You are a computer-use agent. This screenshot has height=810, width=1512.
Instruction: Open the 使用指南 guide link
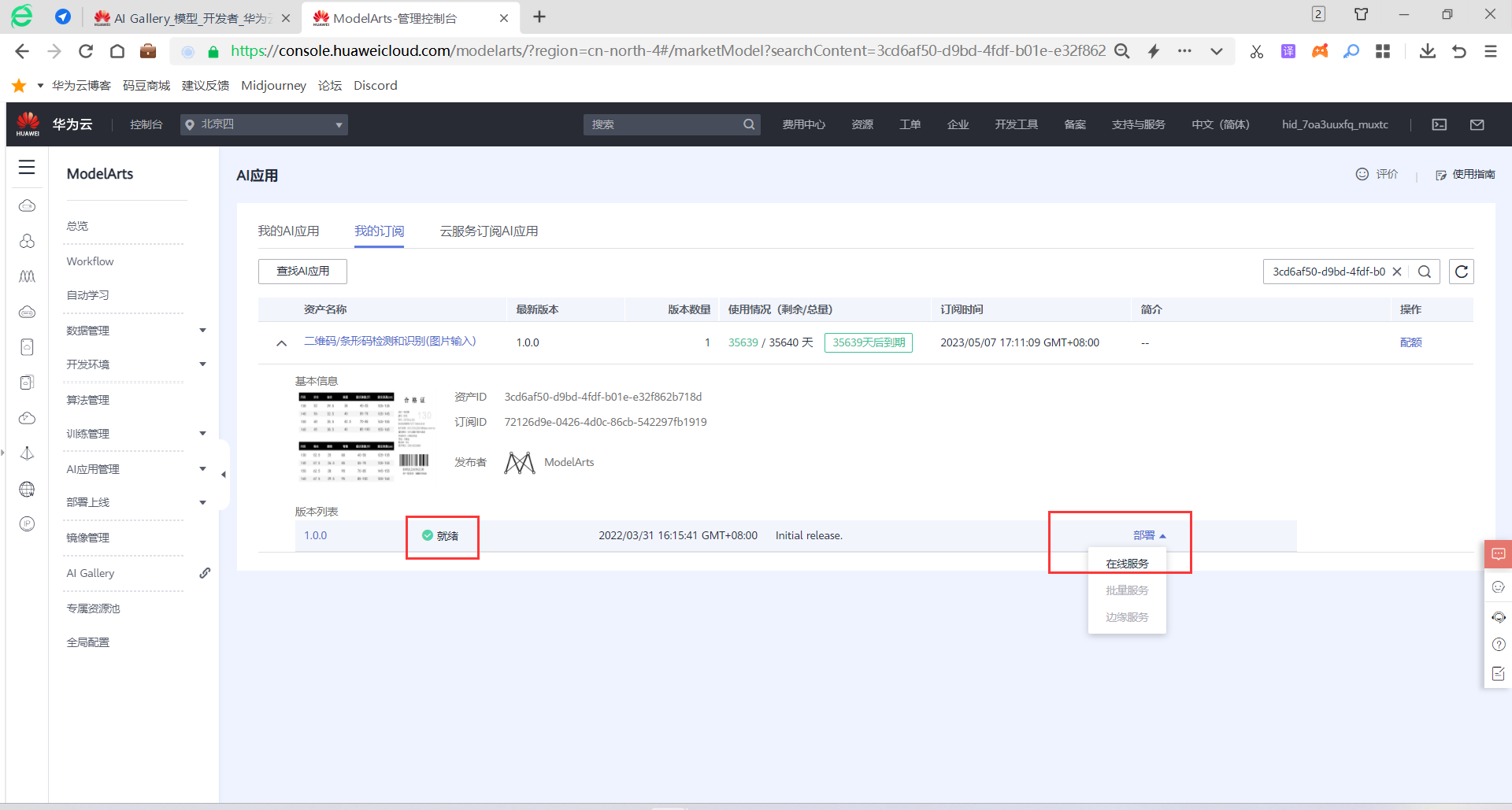click(x=1466, y=175)
